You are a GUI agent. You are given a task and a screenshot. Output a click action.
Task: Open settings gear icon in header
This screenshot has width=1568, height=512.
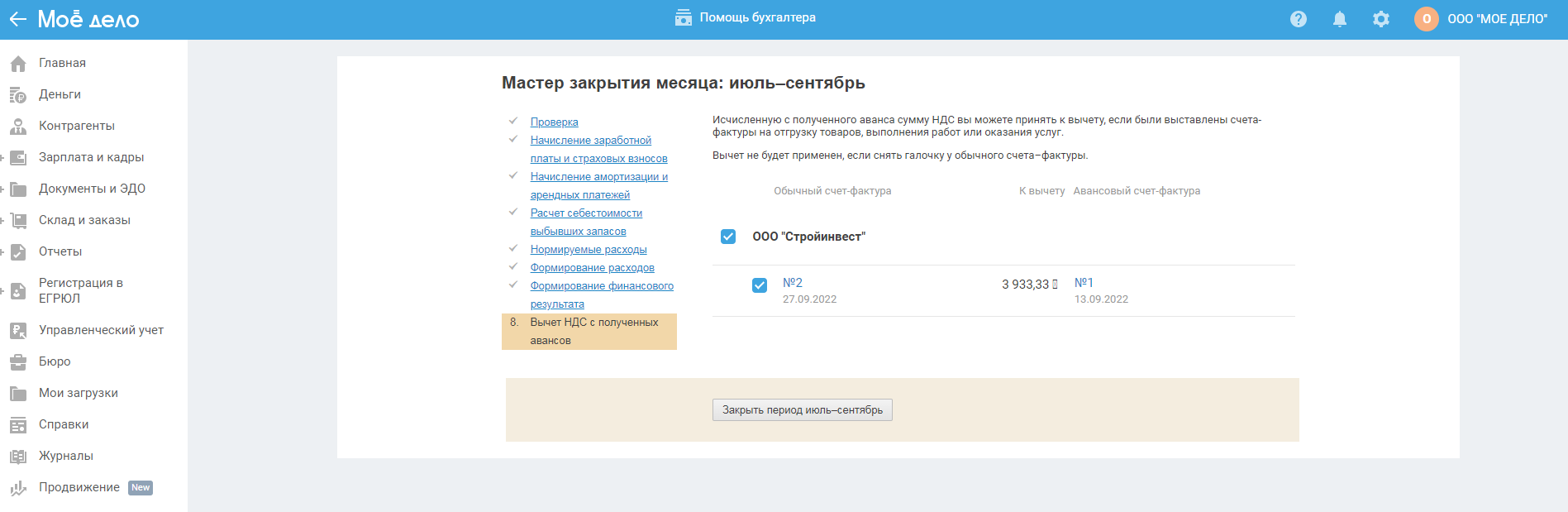pyautogui.click(x=1381, y=19)
